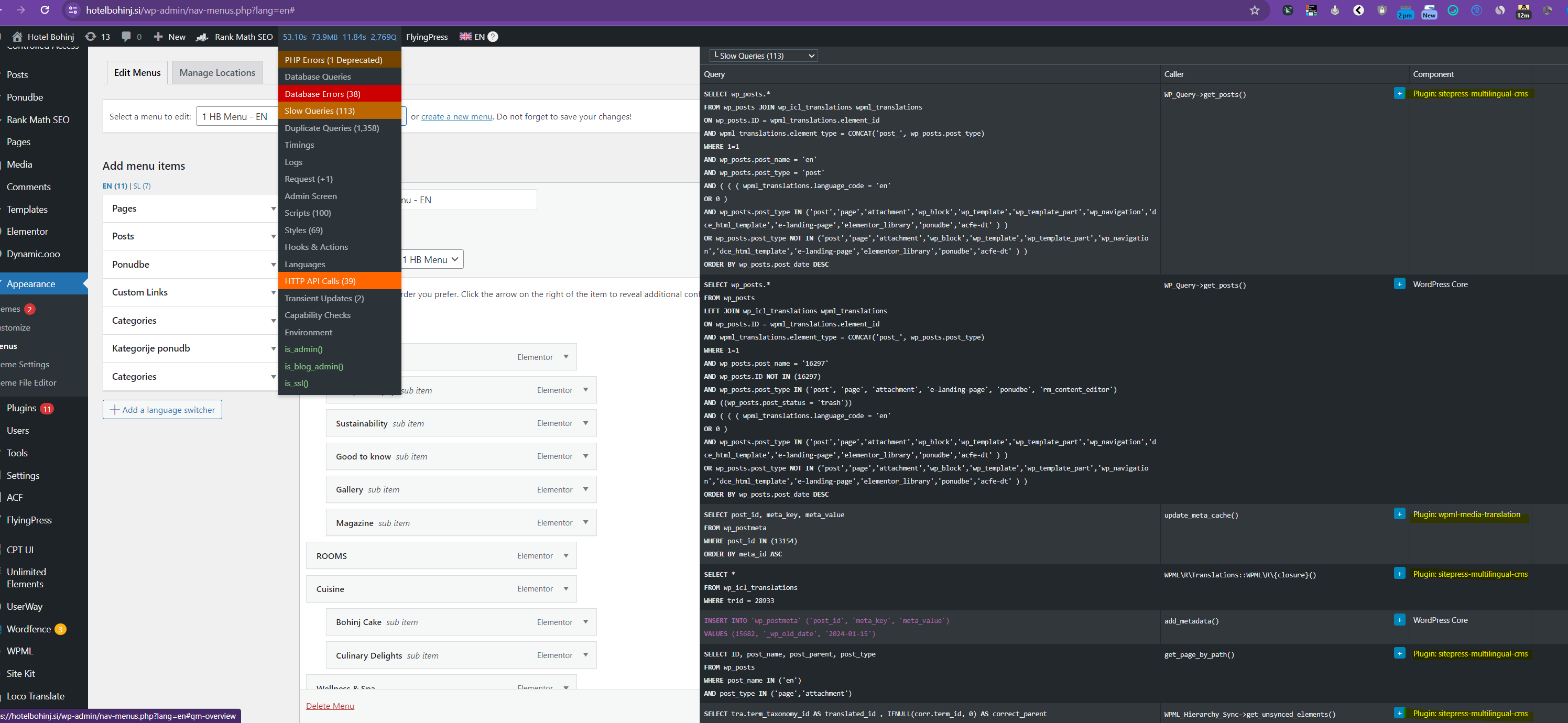Open HTTP API Calls (39) menu entry
This screenshot has height=723, width=1568.
[x=340, y=281]
